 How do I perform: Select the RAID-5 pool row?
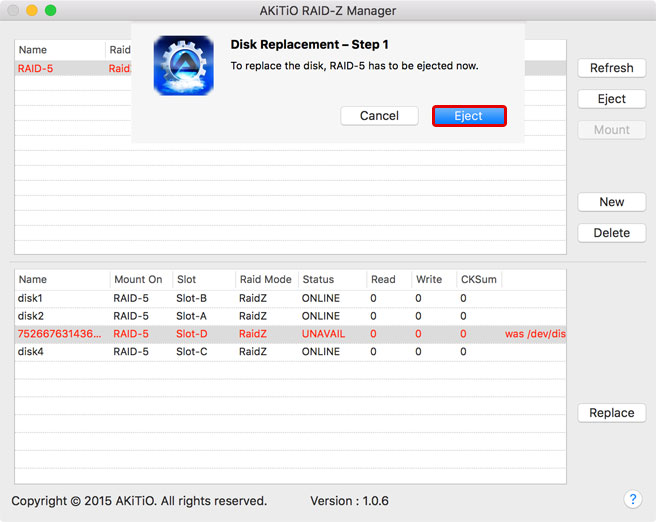[60, 68]
